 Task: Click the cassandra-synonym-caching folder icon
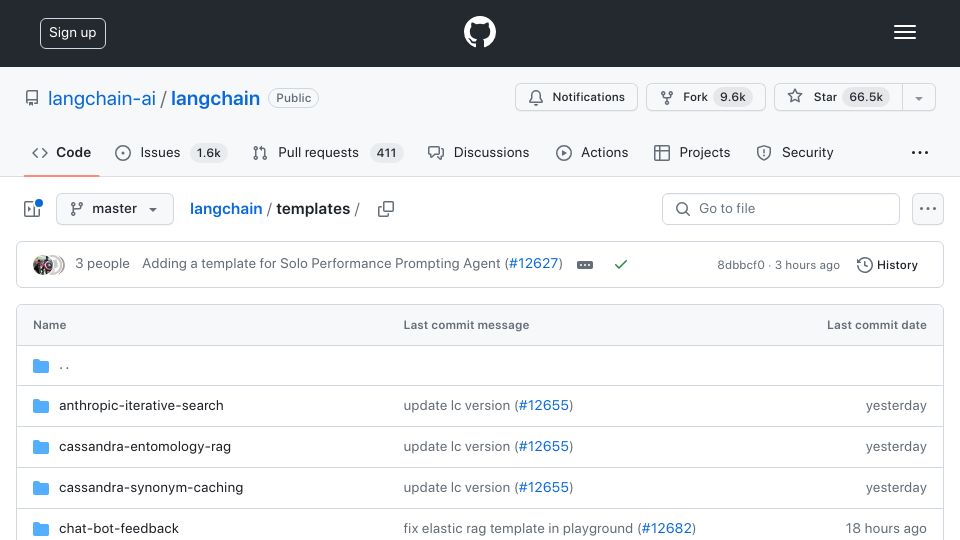coord(41,488)
